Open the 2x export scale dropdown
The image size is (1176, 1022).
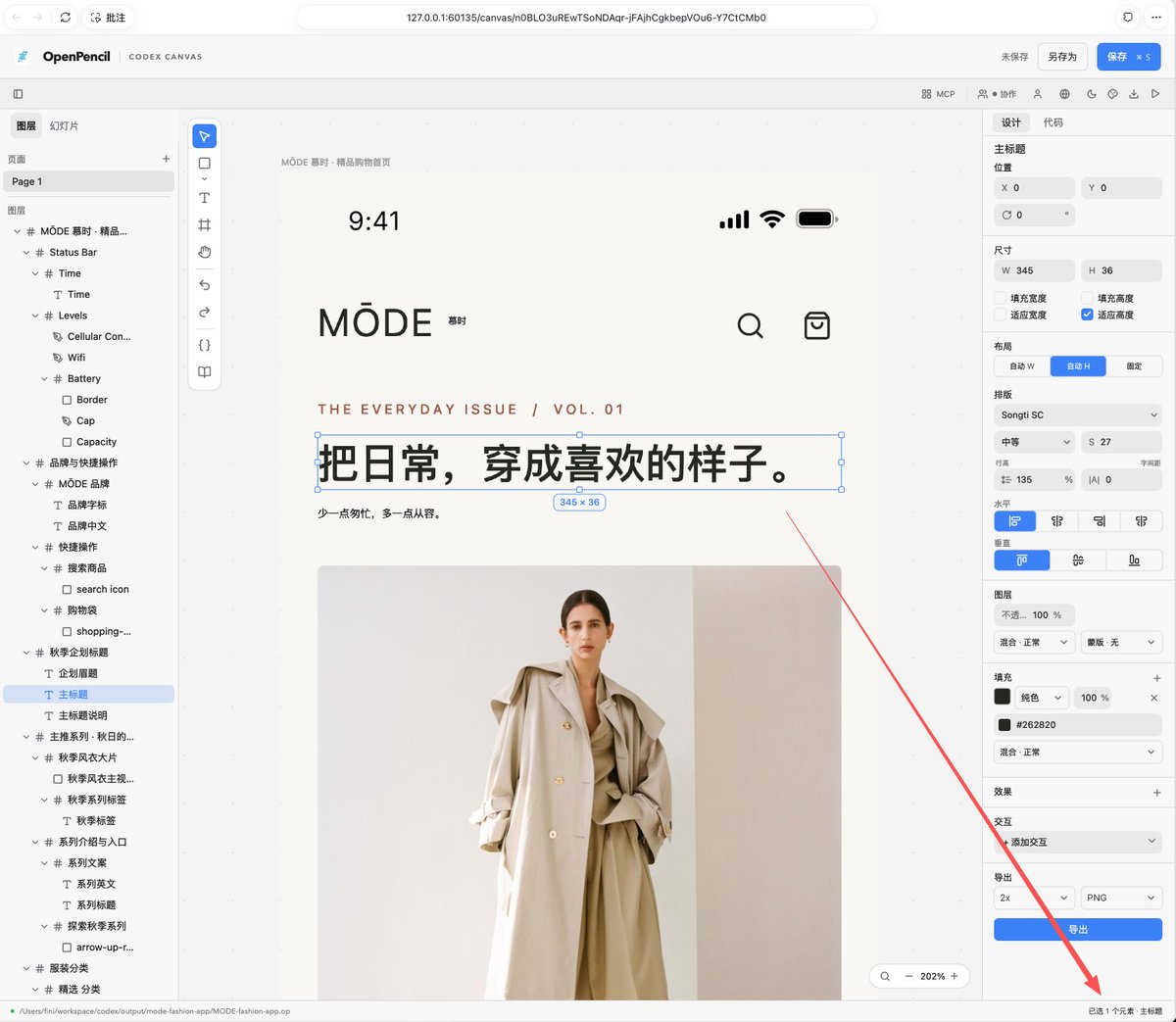coord(1035,898)
